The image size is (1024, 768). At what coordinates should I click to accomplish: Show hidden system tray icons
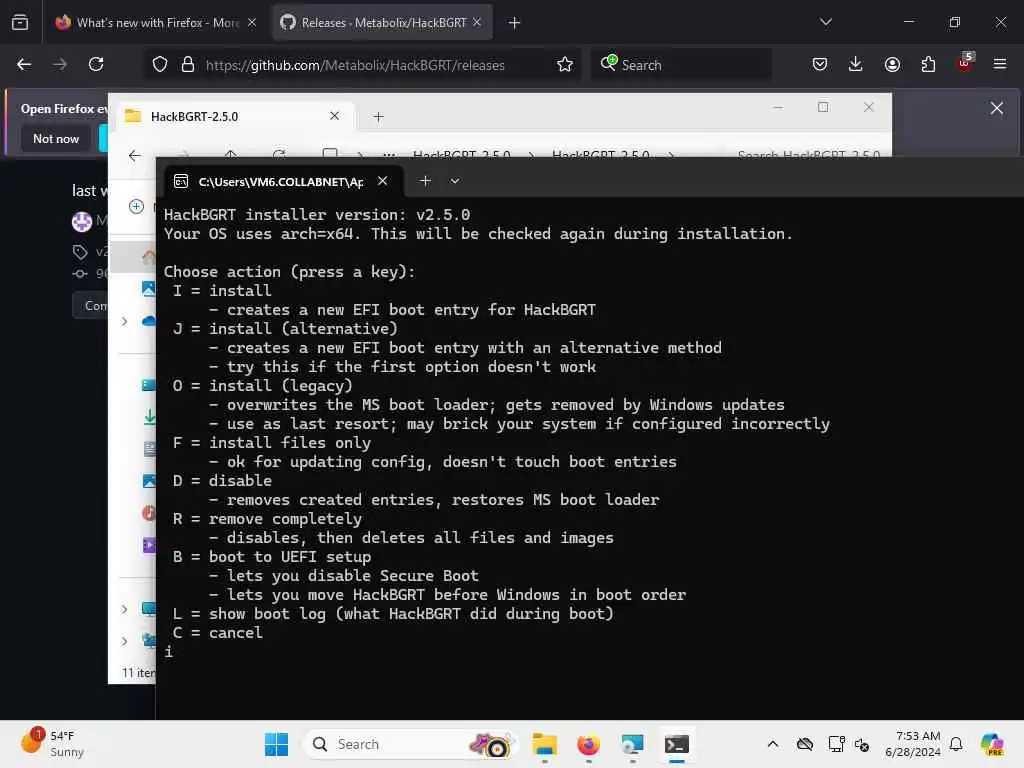[773, 744]
